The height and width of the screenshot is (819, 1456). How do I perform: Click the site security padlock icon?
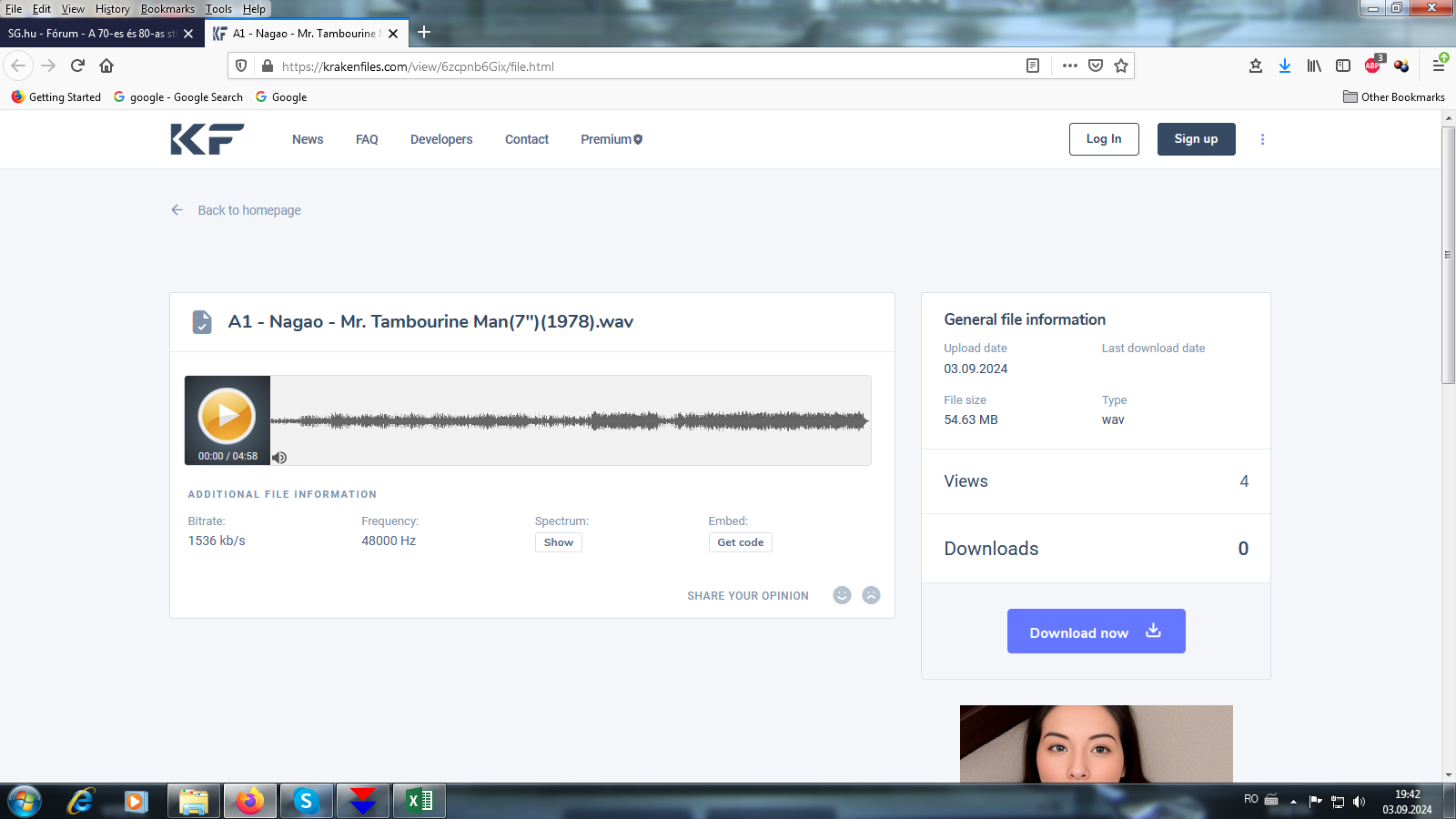click(x=267, y=66)
